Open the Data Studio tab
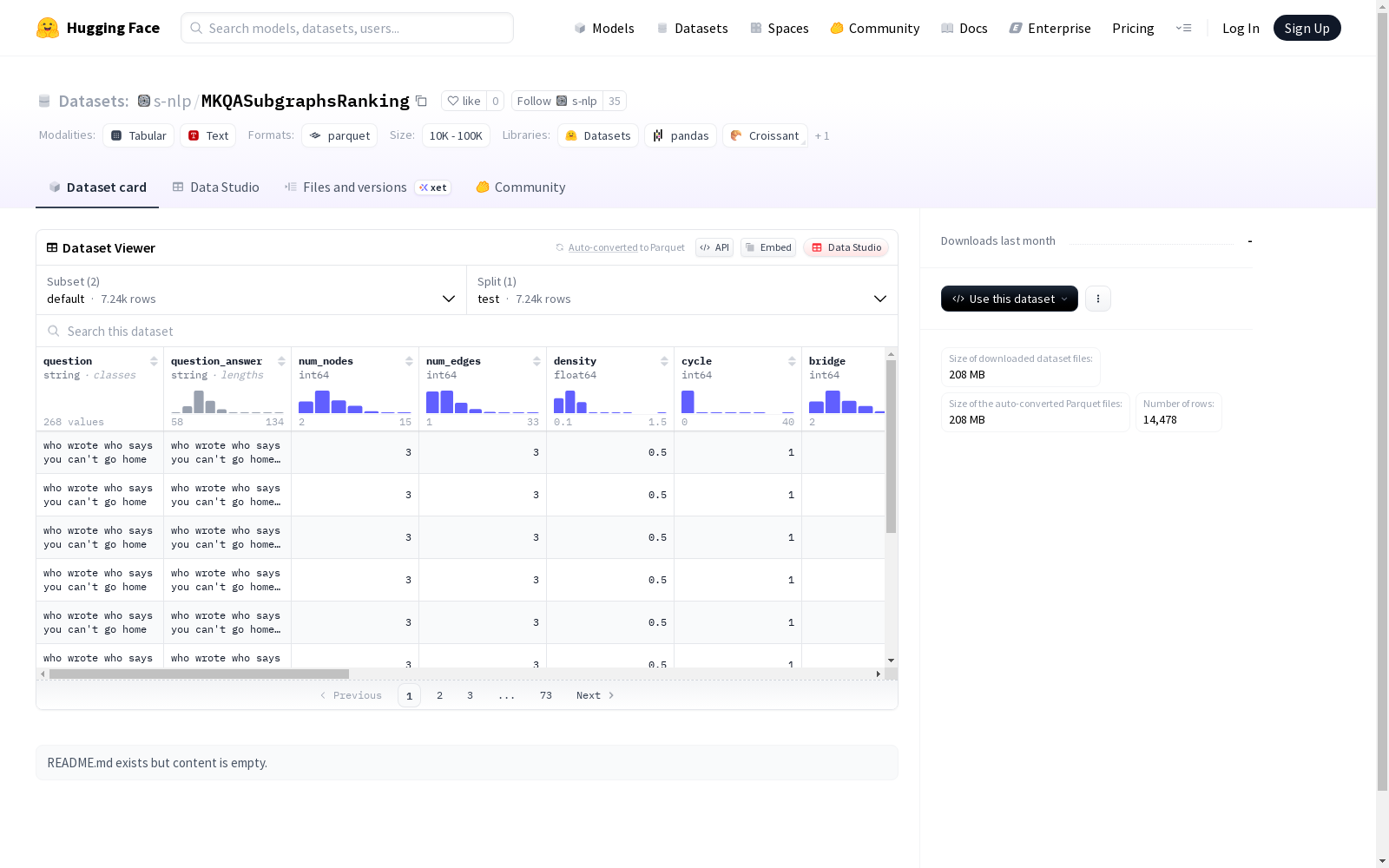The image size is (1389, 868). 216,187
